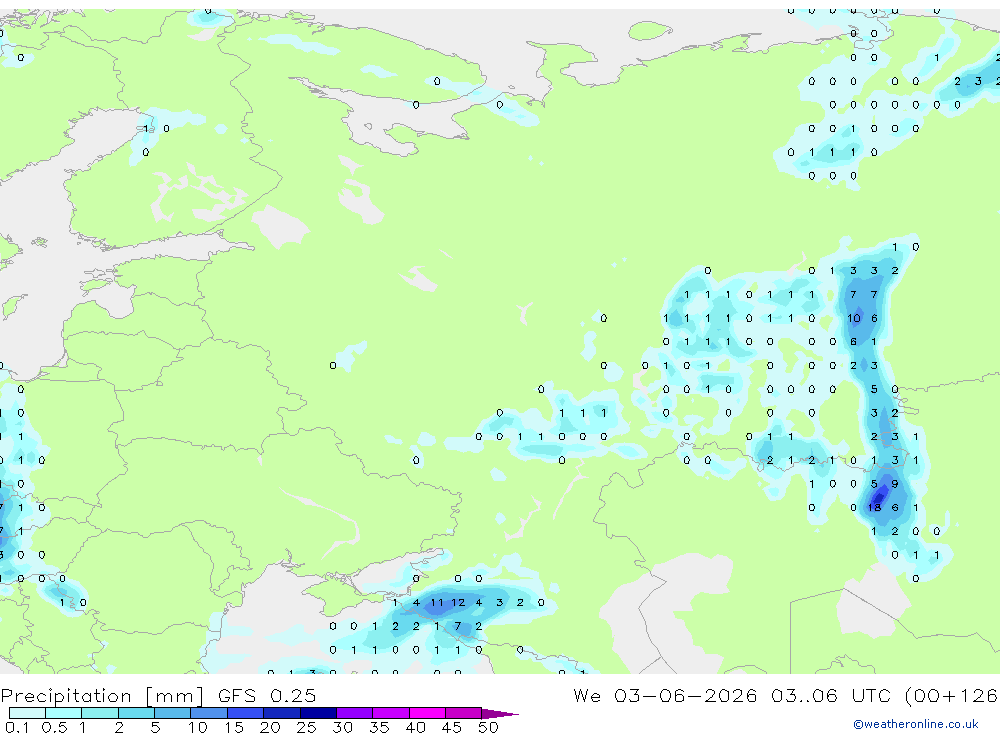This screenshot has height=733, width=1000.
Task: Click the "10" precipitation value on the map
Action: coord(854,318)
